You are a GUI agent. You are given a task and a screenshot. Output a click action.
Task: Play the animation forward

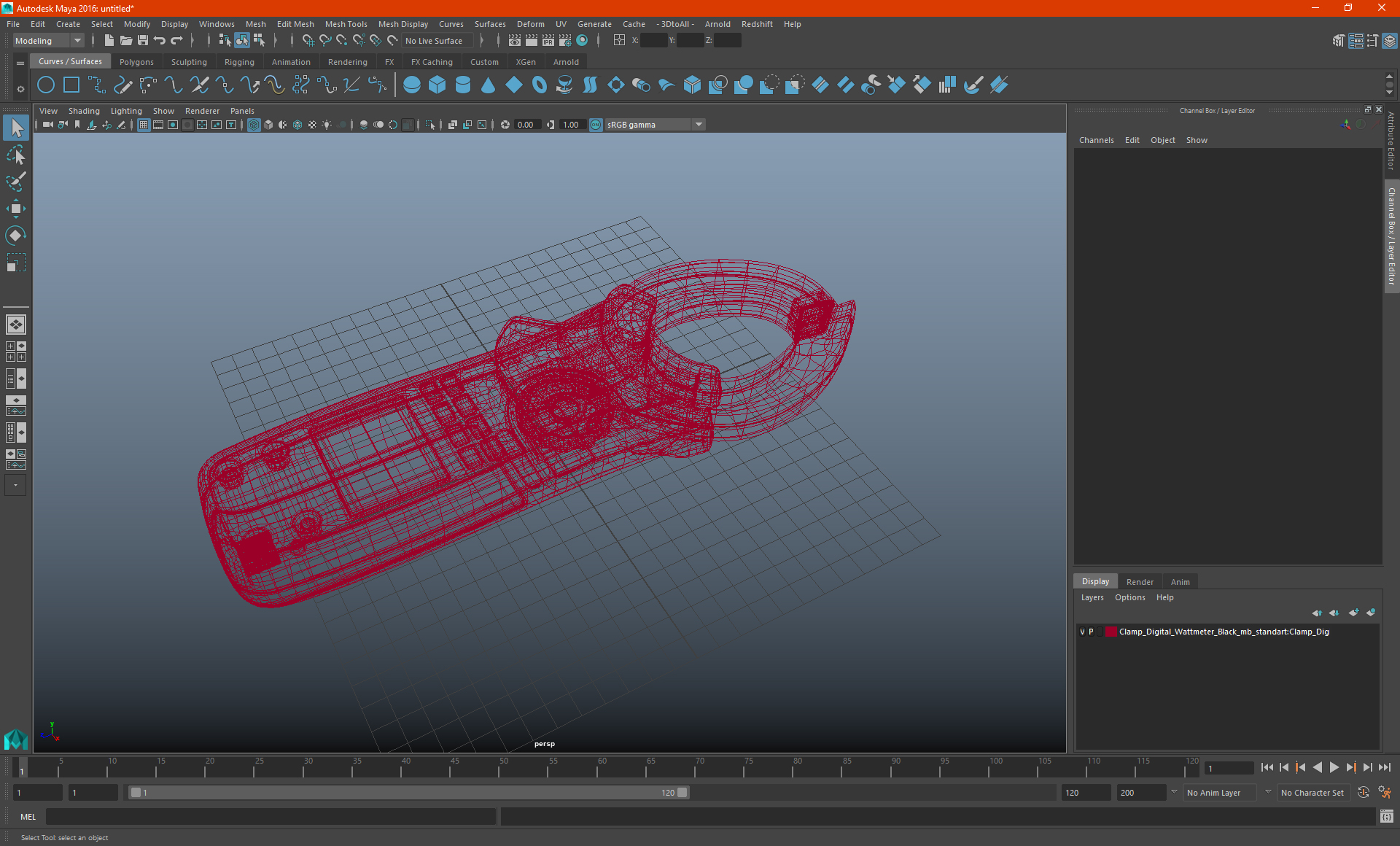click(x=1334, y=767)
